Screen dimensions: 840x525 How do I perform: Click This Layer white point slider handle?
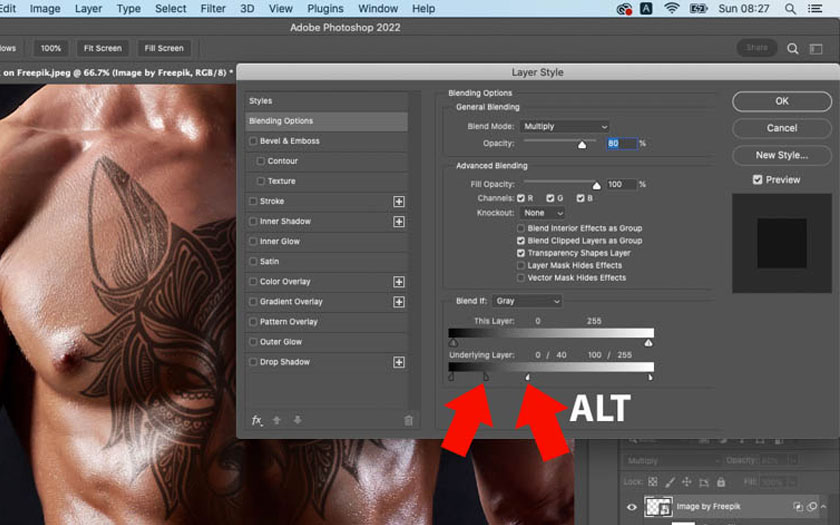click(648, 343)
